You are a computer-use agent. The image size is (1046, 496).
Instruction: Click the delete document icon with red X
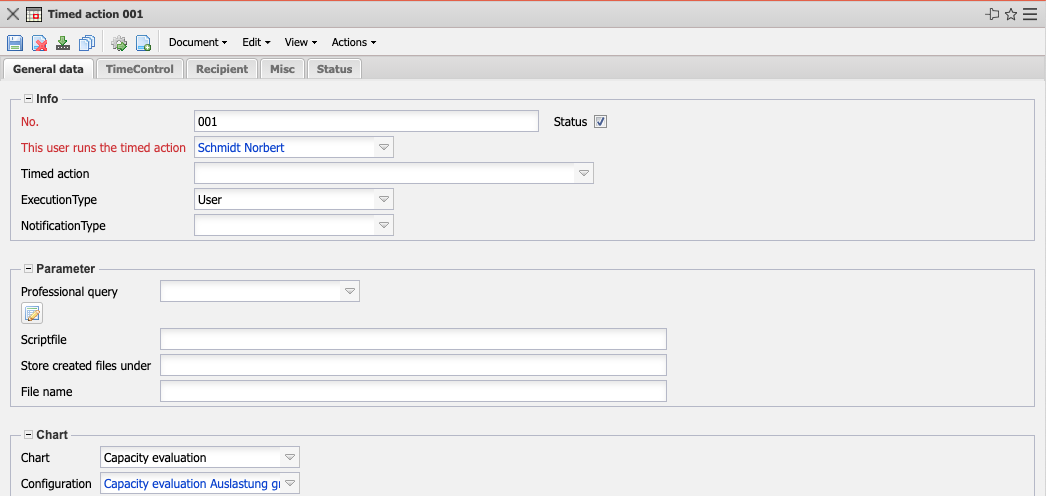39,43
